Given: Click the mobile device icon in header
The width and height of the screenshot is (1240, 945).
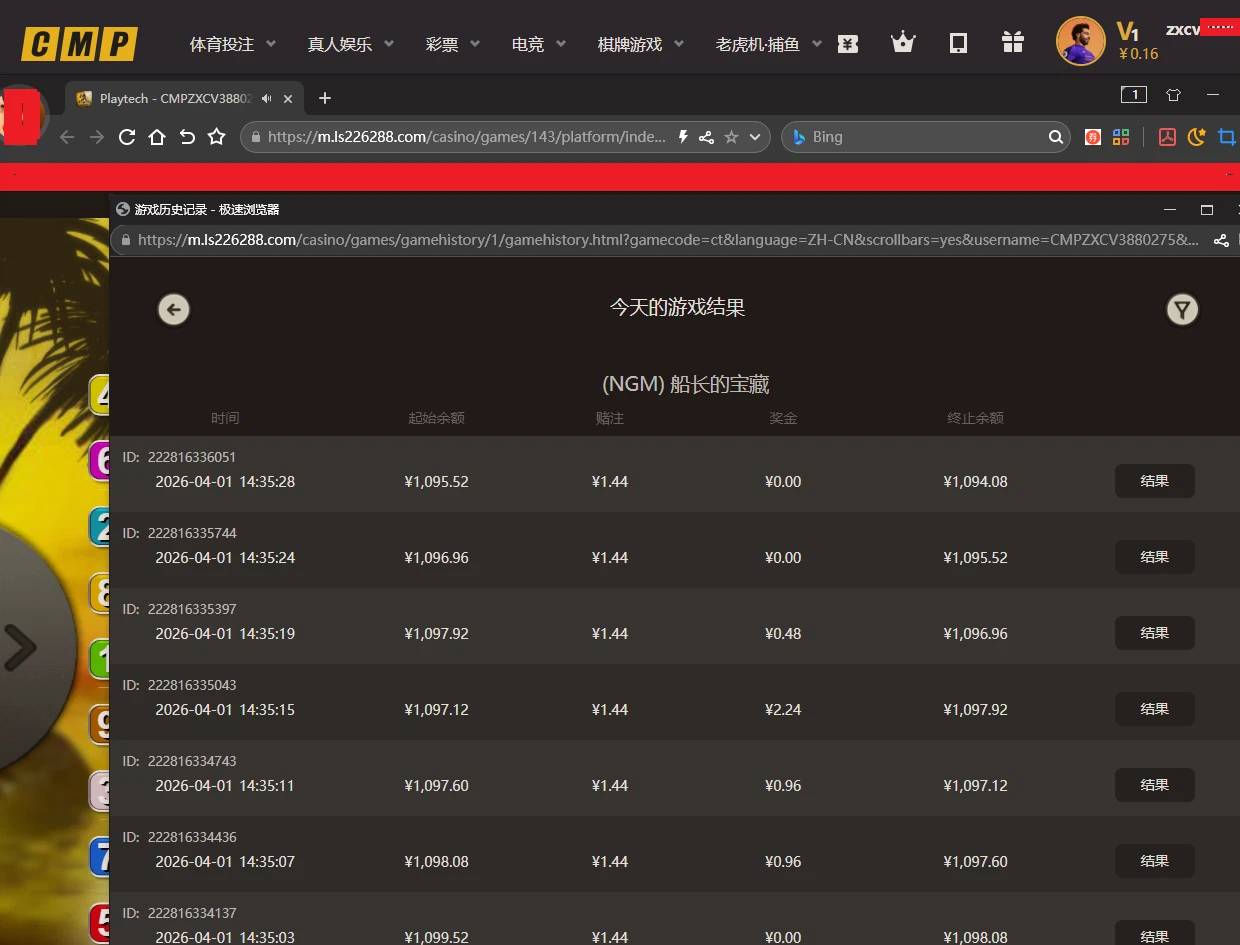Looking at the screenshot, I should (958, 43).
